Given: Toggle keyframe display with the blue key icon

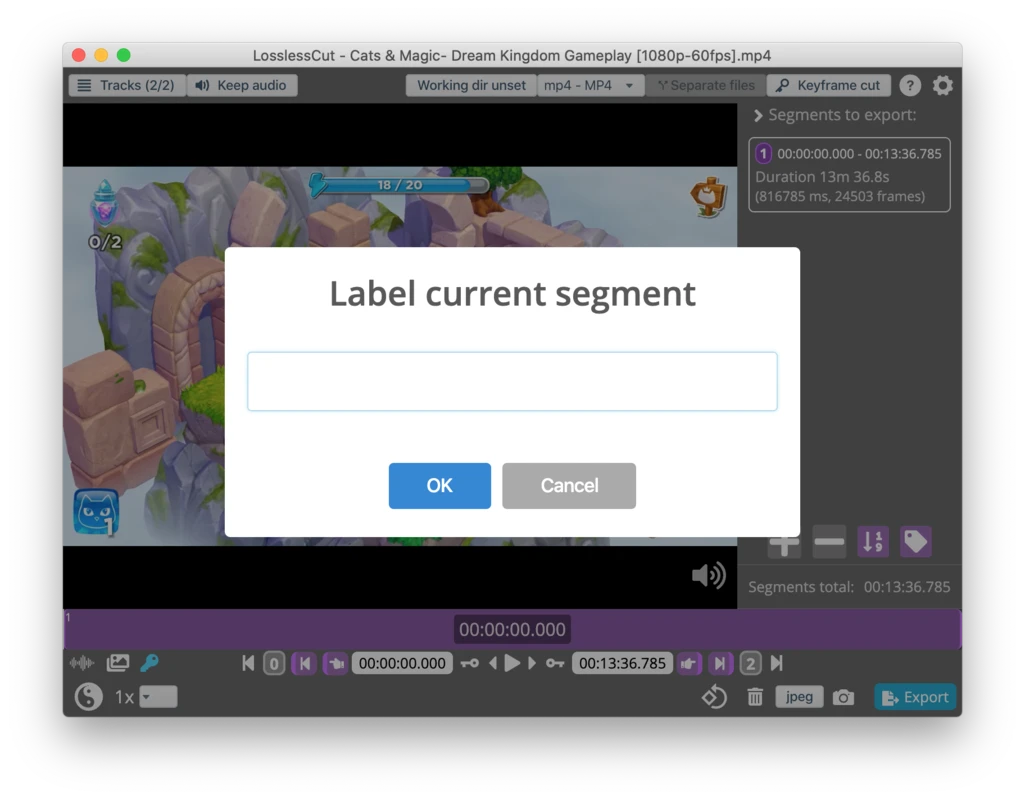Looking at the screenshot, I should click(x=150, y=663).
